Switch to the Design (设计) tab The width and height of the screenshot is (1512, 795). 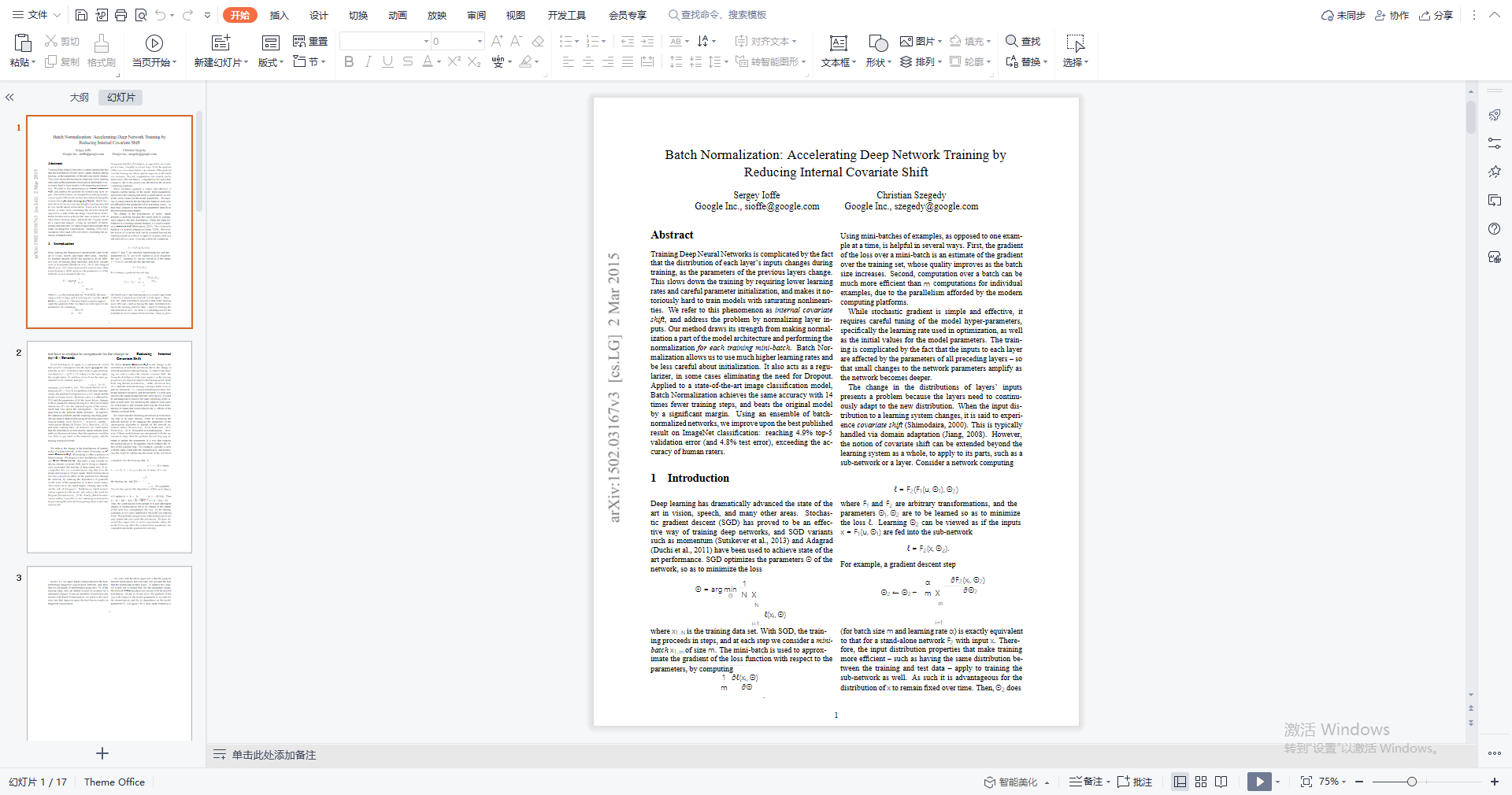319,15
